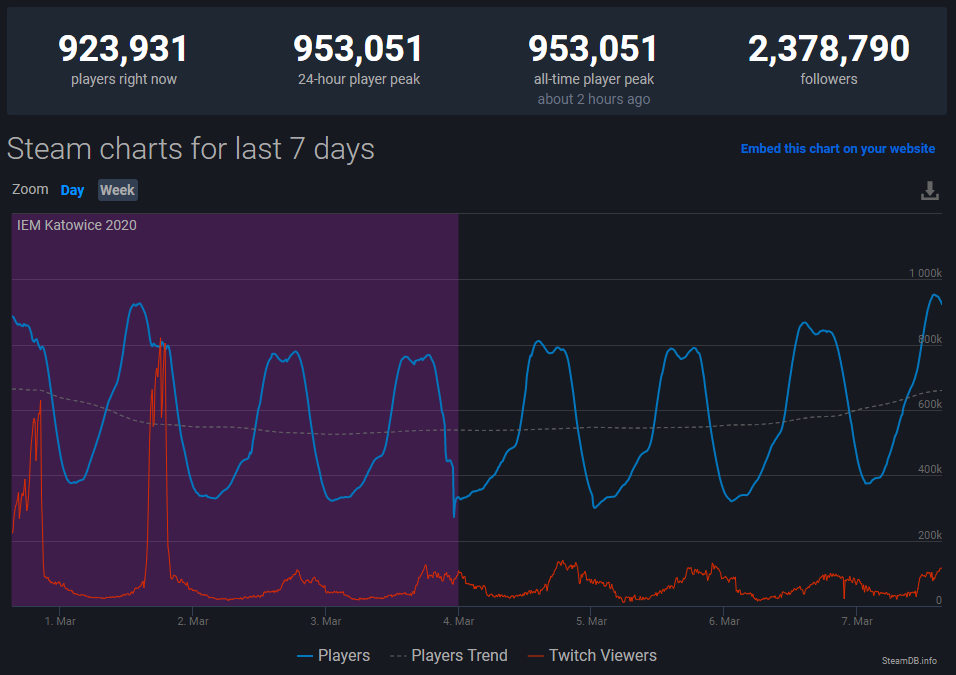
Task: Click the '200k' y-axis label
Action: (930, 535)
